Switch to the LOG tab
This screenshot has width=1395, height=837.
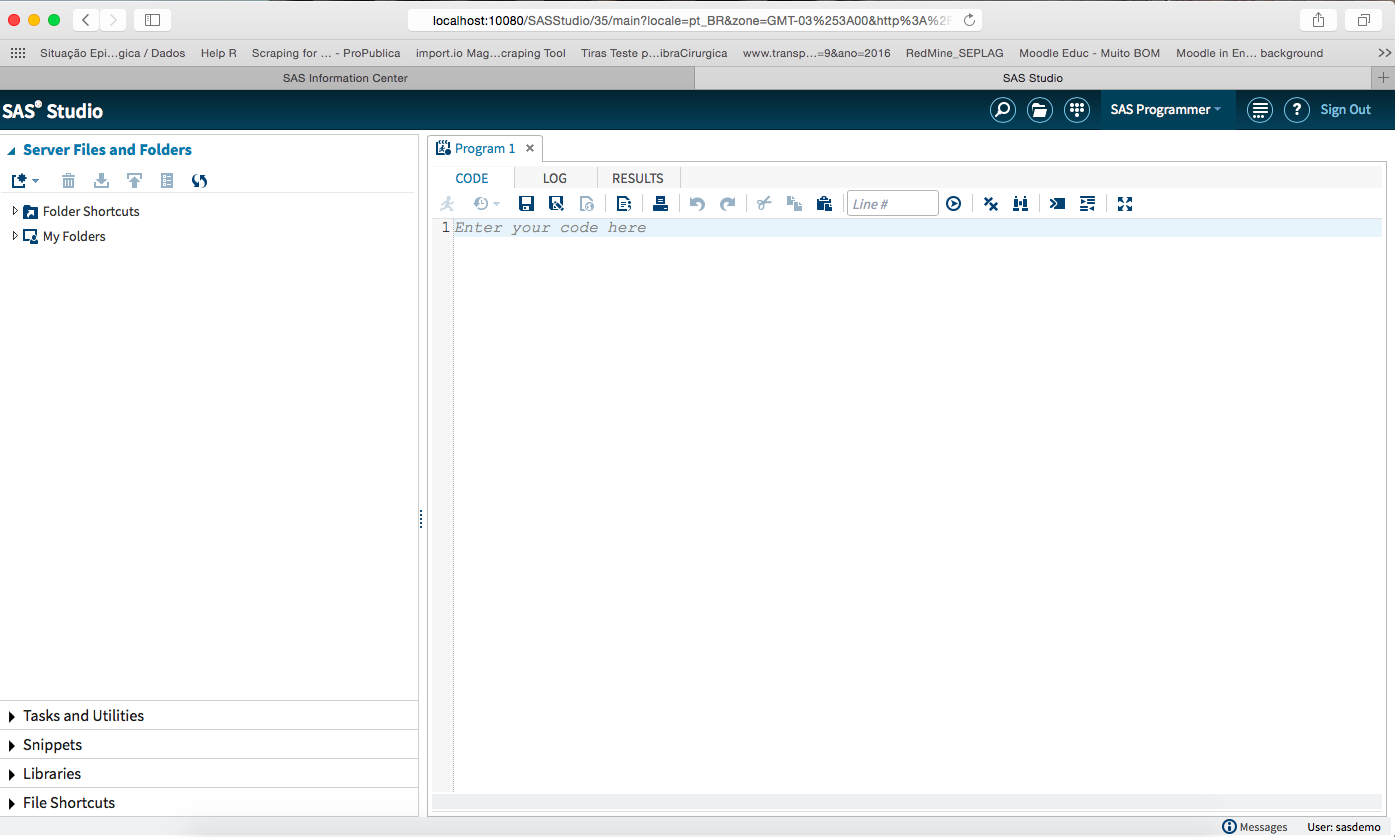(555, 178)
